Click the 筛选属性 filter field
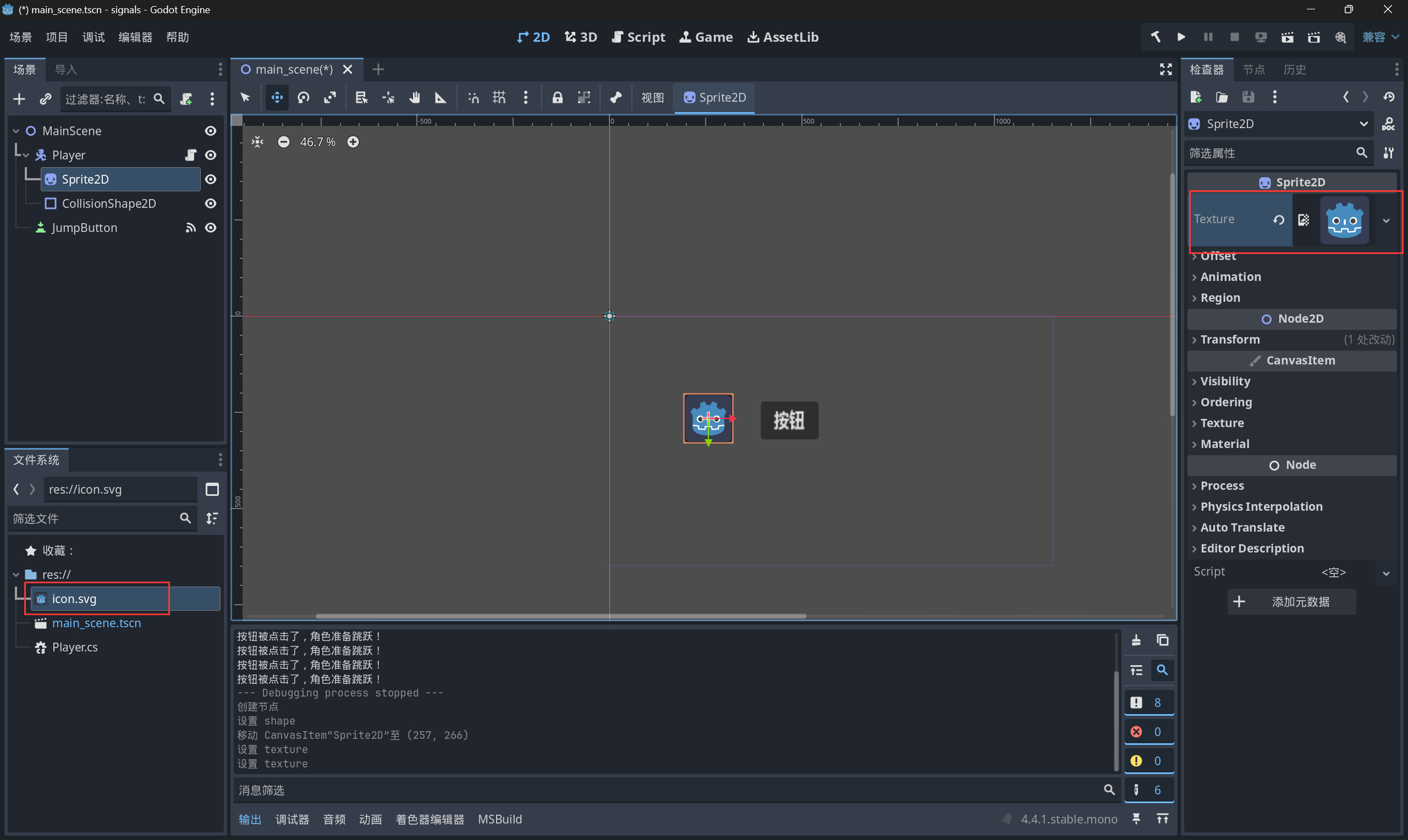The image size is (1408, 840). coord(1278,153)
